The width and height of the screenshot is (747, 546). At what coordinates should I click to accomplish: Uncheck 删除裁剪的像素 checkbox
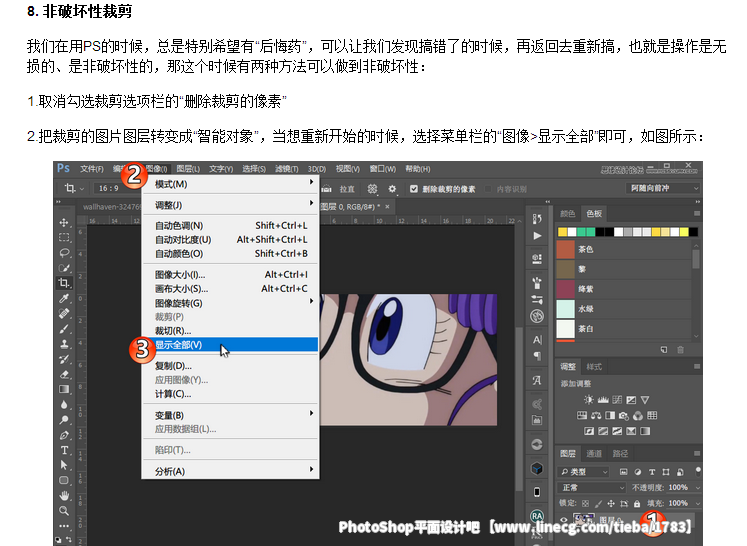pos(414,189)
